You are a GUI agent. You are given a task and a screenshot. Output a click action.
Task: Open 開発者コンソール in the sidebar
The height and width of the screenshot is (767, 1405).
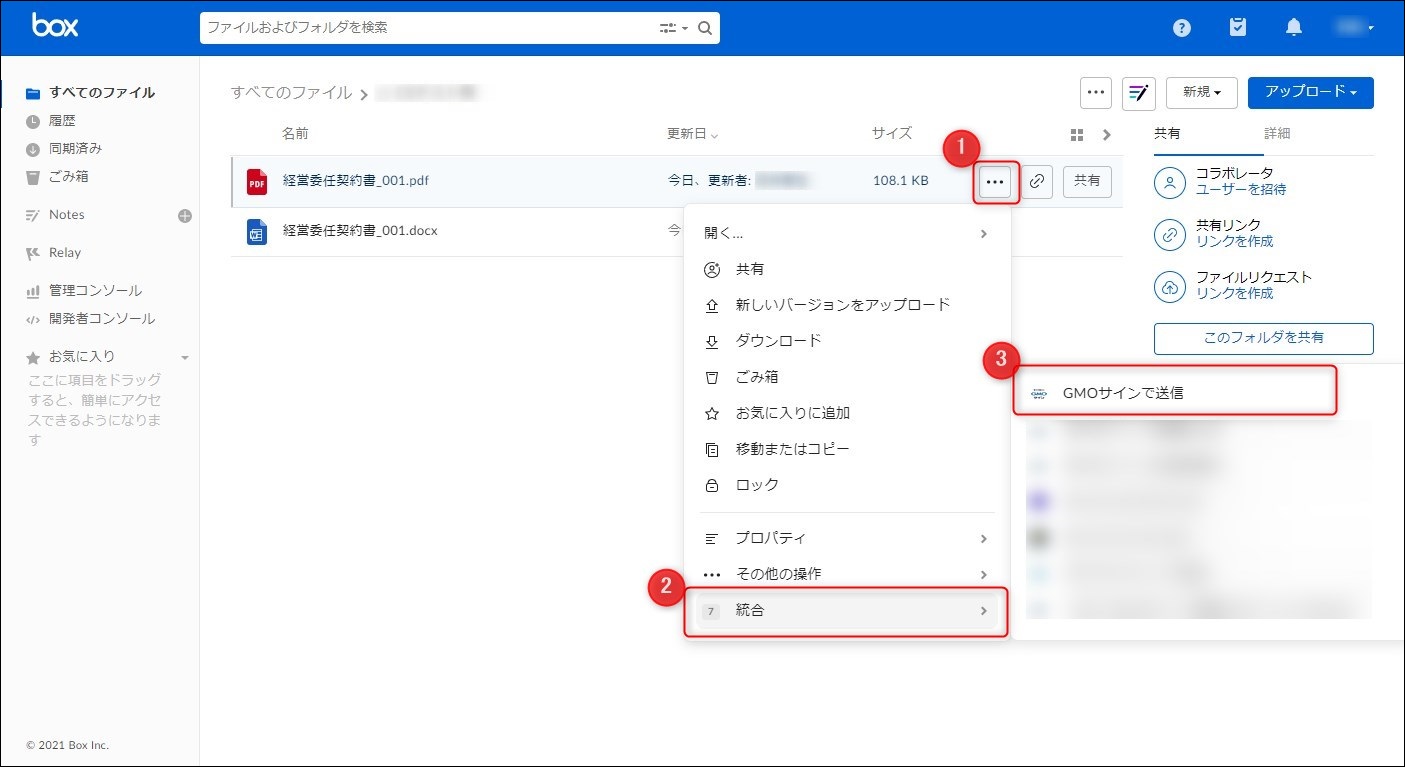(x=101, y=319)
